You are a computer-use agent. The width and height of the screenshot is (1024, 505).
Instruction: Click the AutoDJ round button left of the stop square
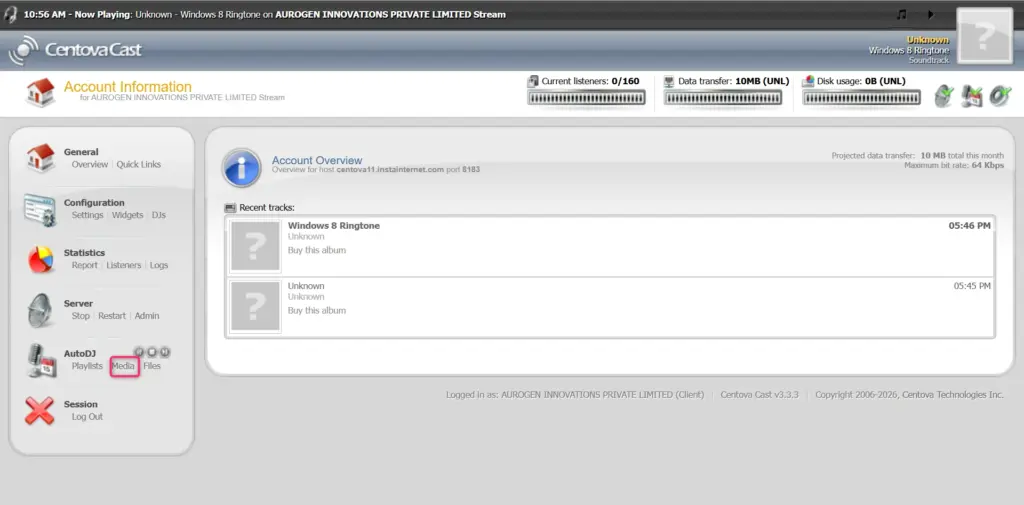pos(139,352)
